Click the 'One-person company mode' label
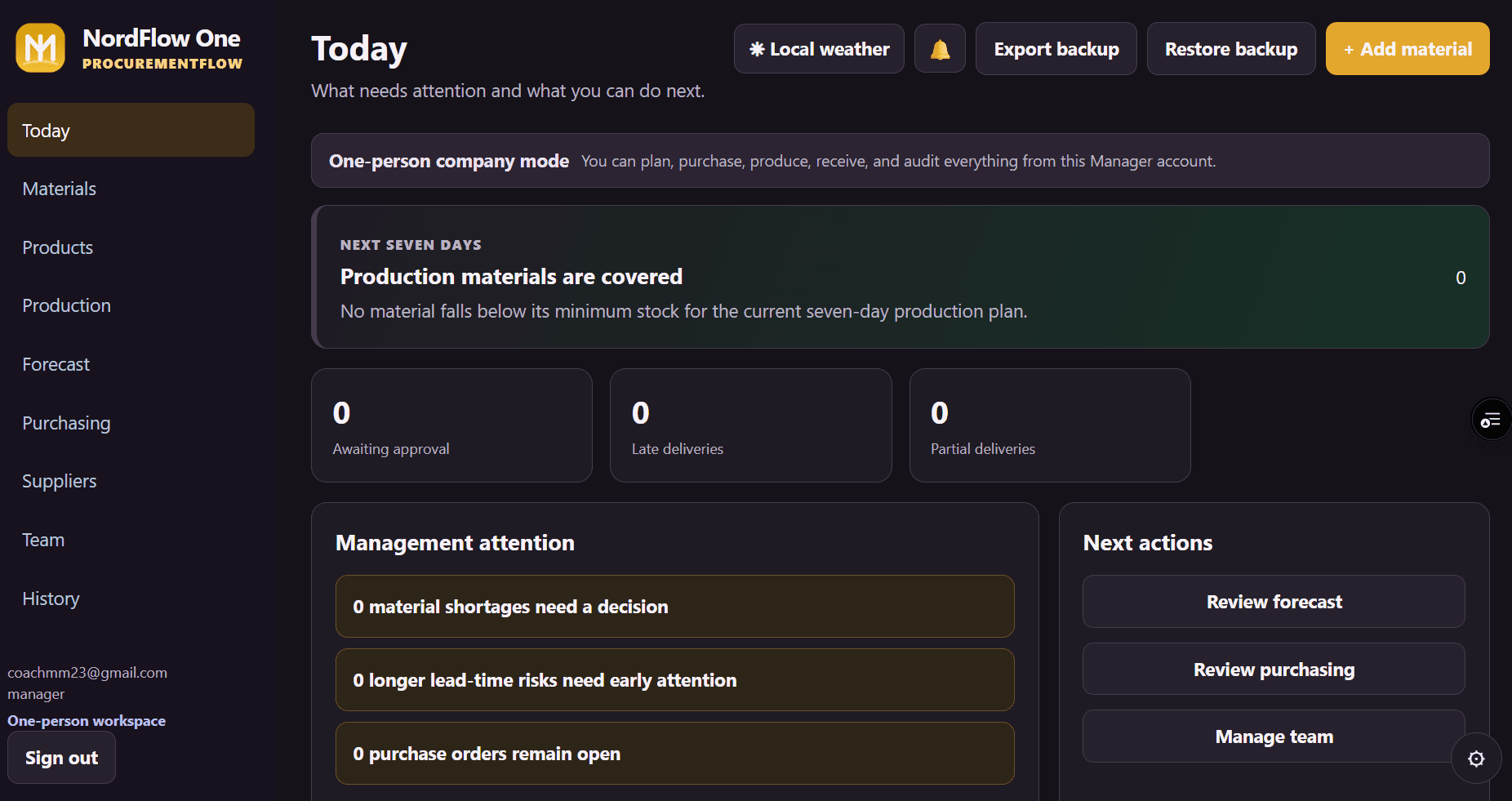 pyautogui.click(x=448, y=161)
